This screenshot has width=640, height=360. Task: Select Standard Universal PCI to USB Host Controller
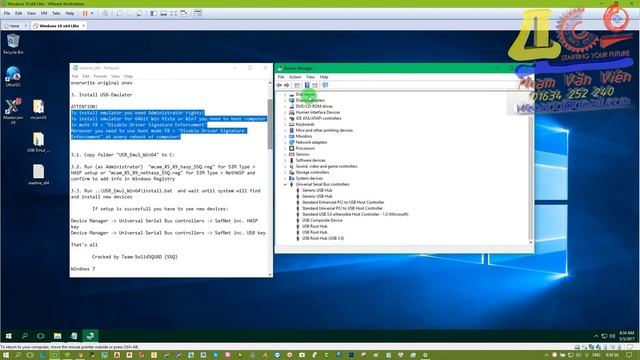pos(342,209)
